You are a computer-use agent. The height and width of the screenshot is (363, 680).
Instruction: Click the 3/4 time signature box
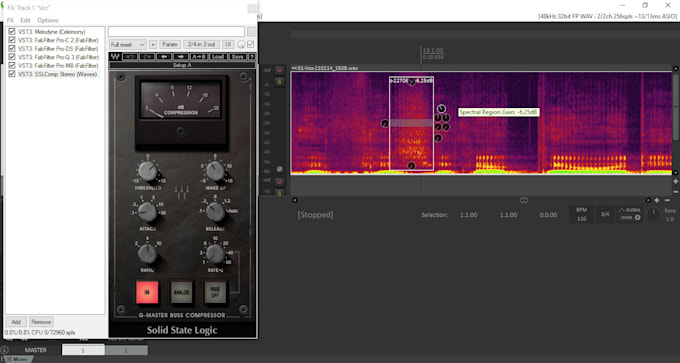(x=605, y=214)
